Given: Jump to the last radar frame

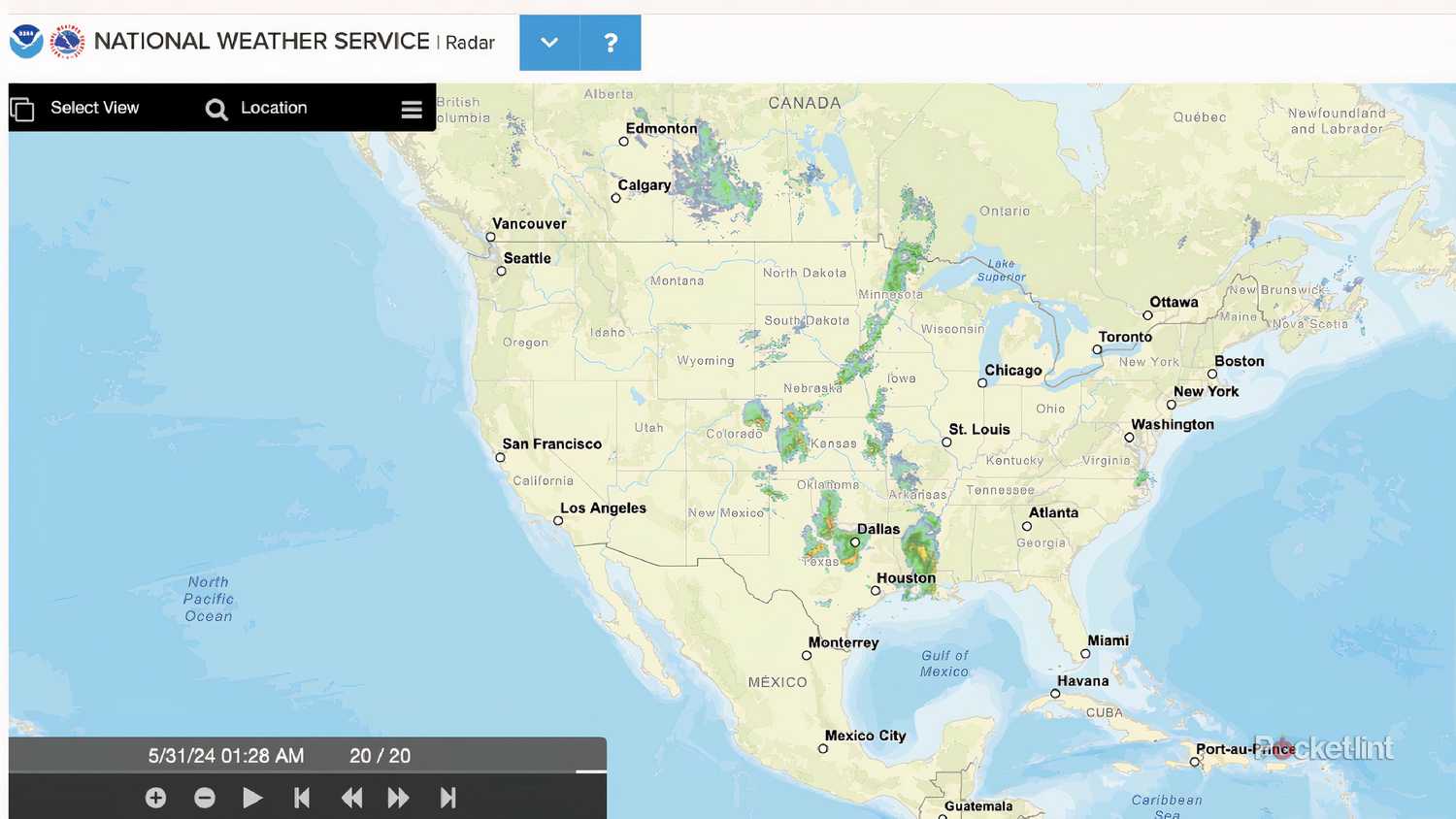Looking at the screenshot, I should click(x=447, y=797).
